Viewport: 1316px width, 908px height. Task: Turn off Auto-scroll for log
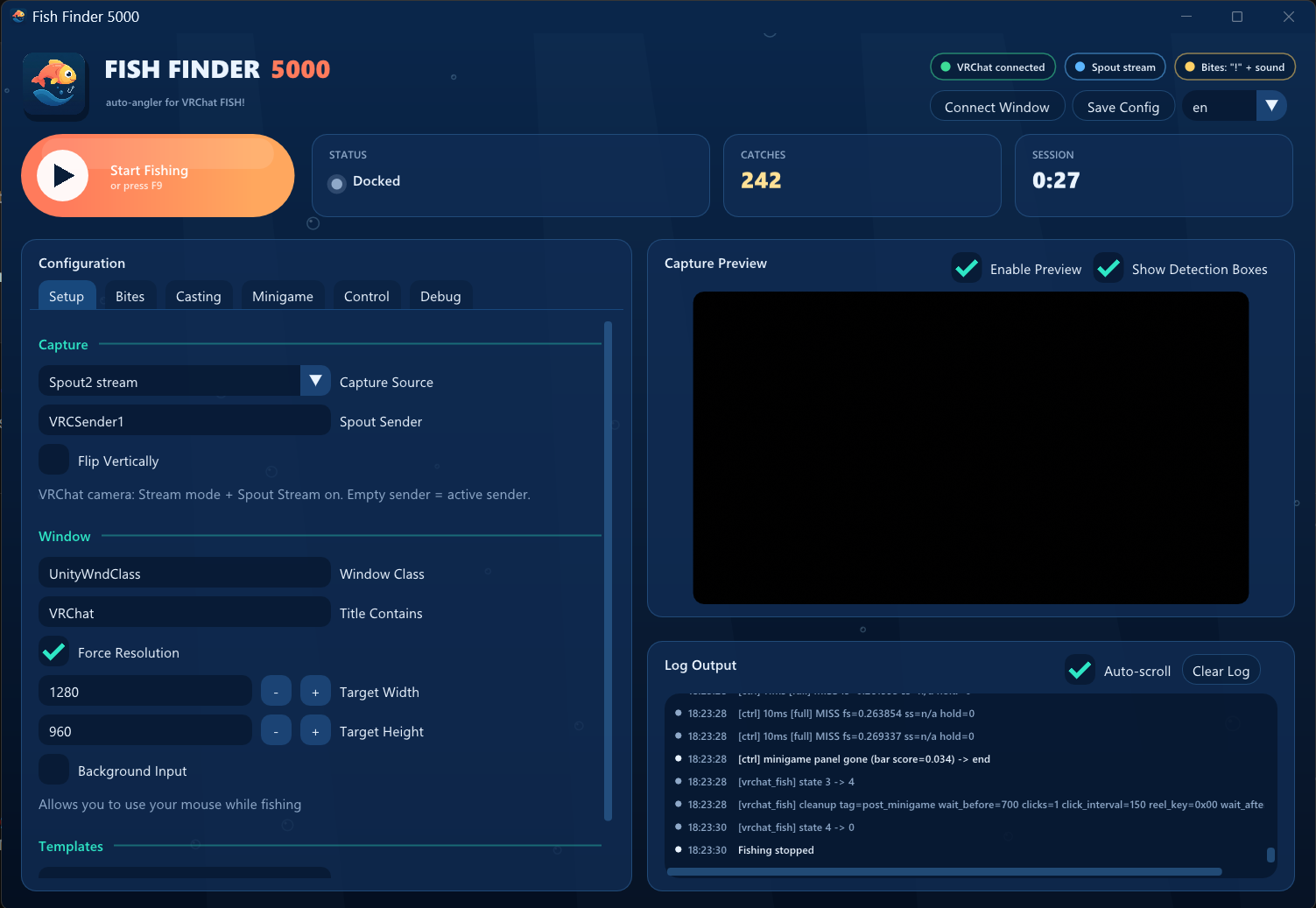(1080, 670)
